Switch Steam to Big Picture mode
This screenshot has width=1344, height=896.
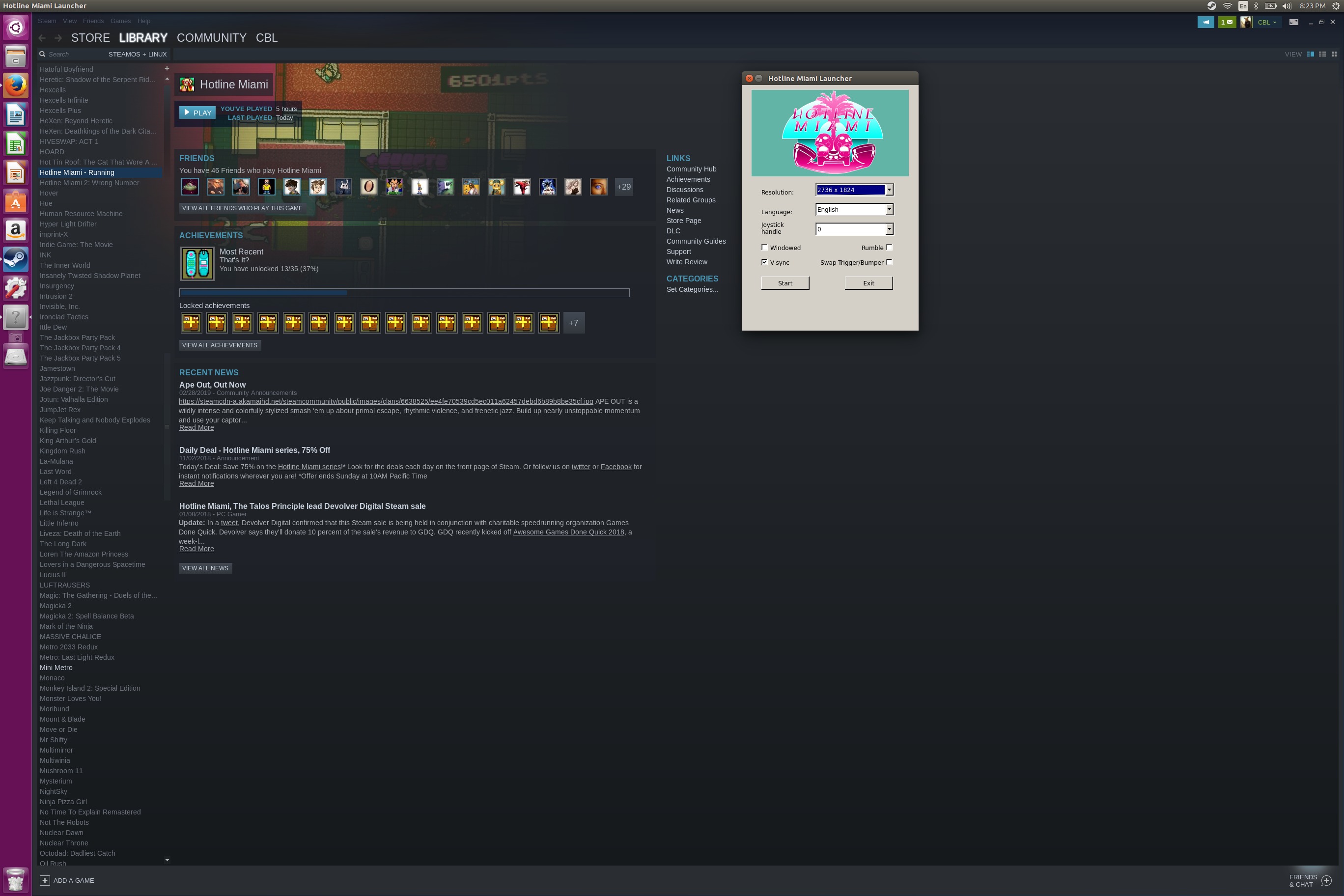tap(1294, 22)
